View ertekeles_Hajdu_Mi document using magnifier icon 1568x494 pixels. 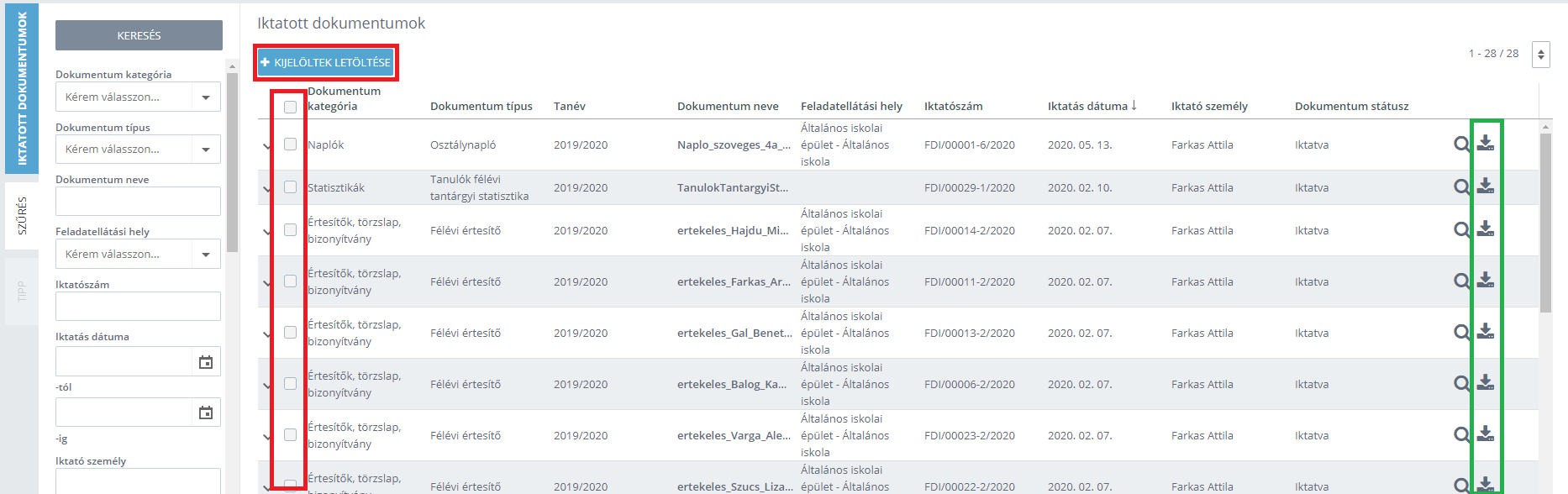point(1462,230)
